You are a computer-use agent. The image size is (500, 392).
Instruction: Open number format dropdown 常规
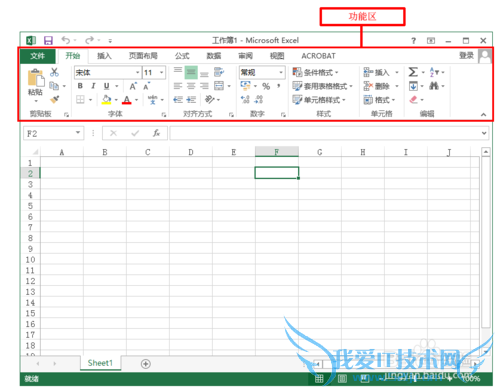click(x=281, y=72)
